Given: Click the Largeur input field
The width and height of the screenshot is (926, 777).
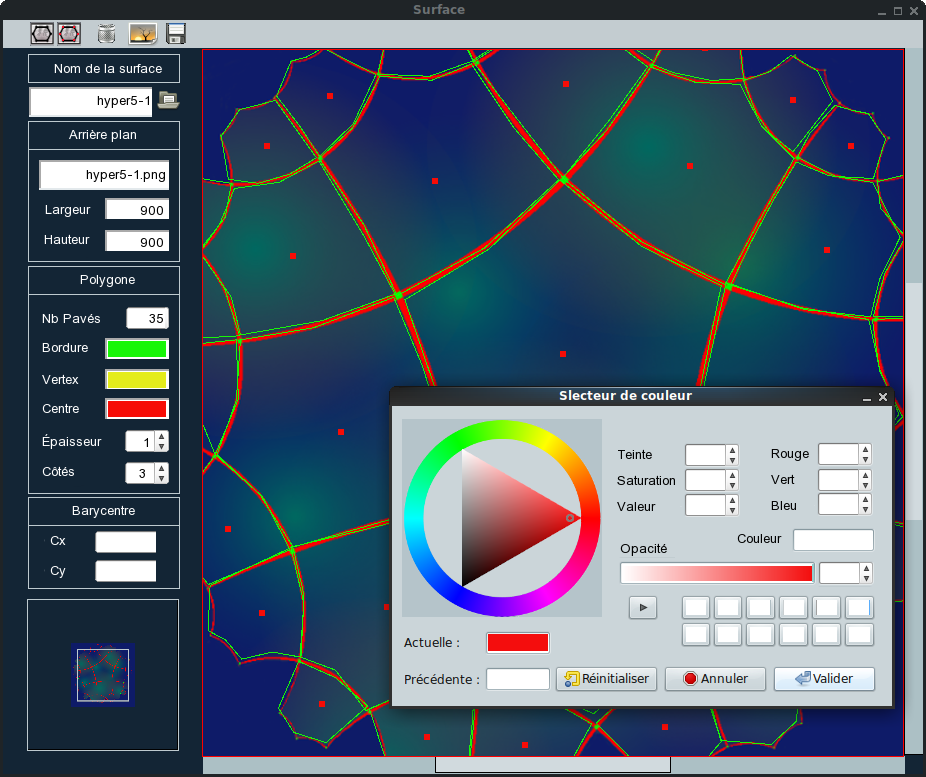Looking at the screenshot, I should (137, 210).
